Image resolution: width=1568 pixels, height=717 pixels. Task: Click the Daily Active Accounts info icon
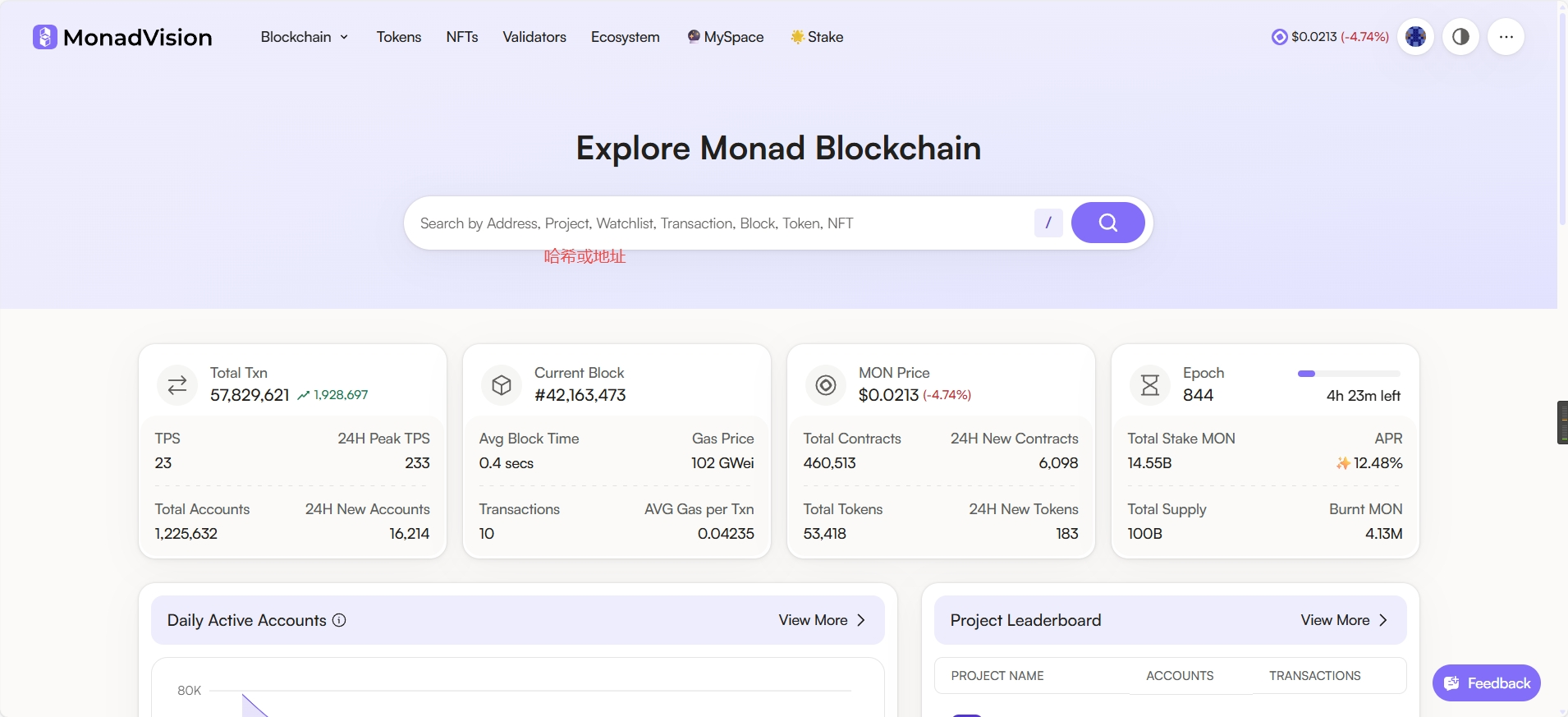[x=339, y=620]
